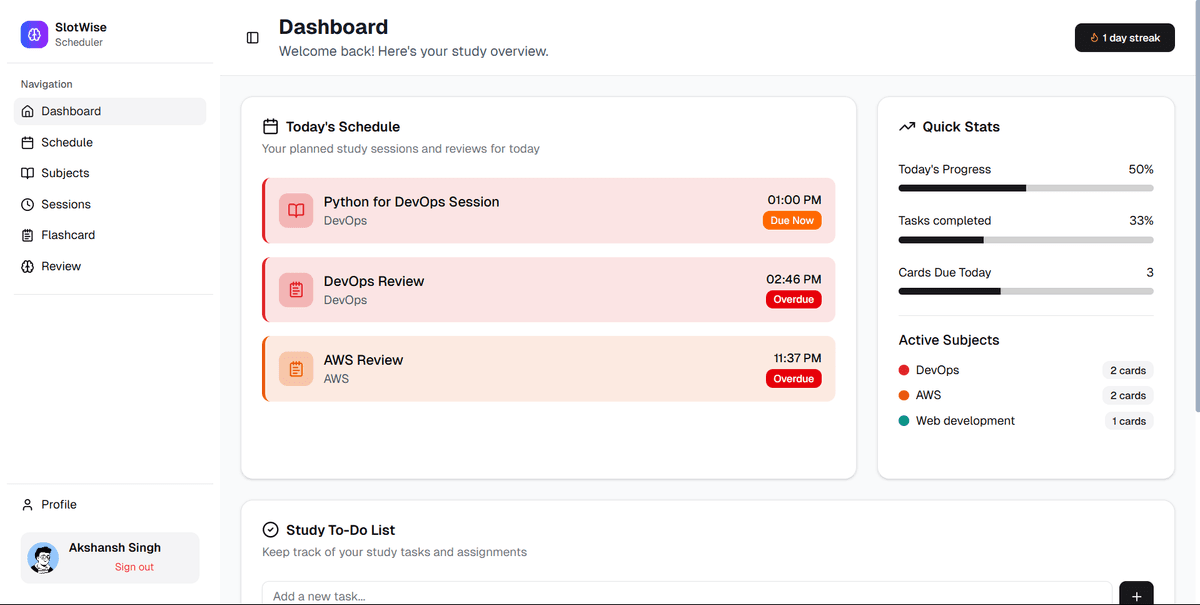The image size is (1200, 605).
Task: Click the Sign out link
Action: (134, 567)
